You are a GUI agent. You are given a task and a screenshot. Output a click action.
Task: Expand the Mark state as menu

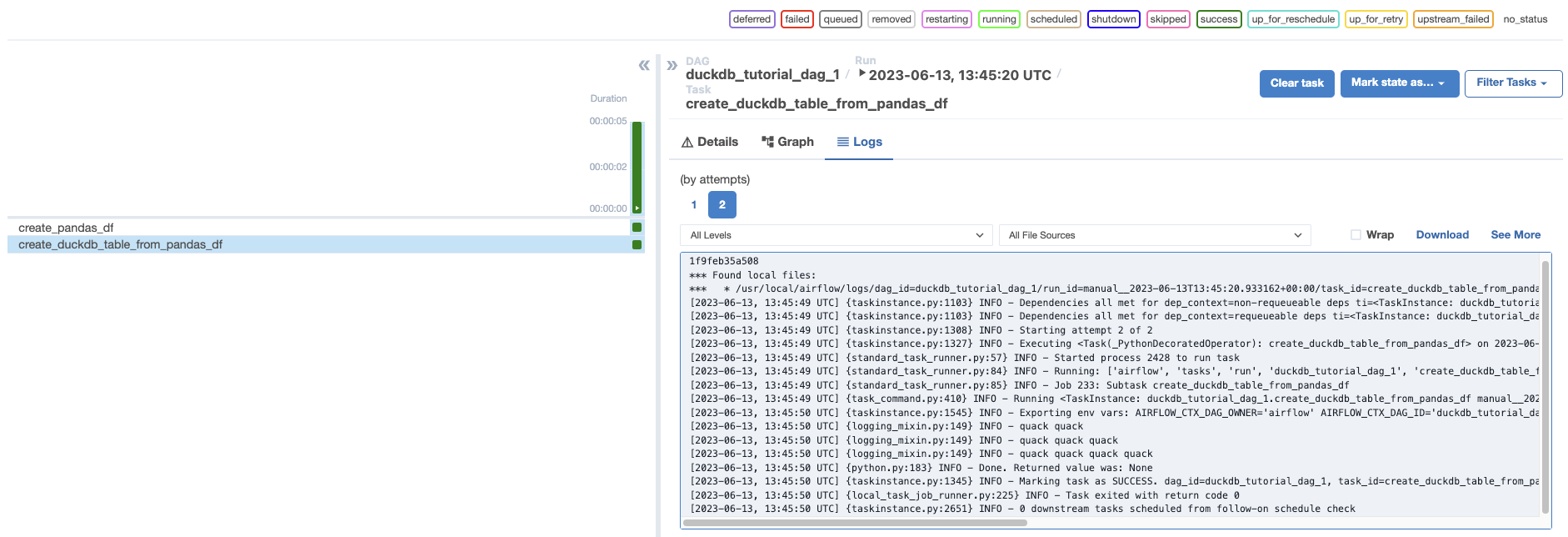(1399, 83)
